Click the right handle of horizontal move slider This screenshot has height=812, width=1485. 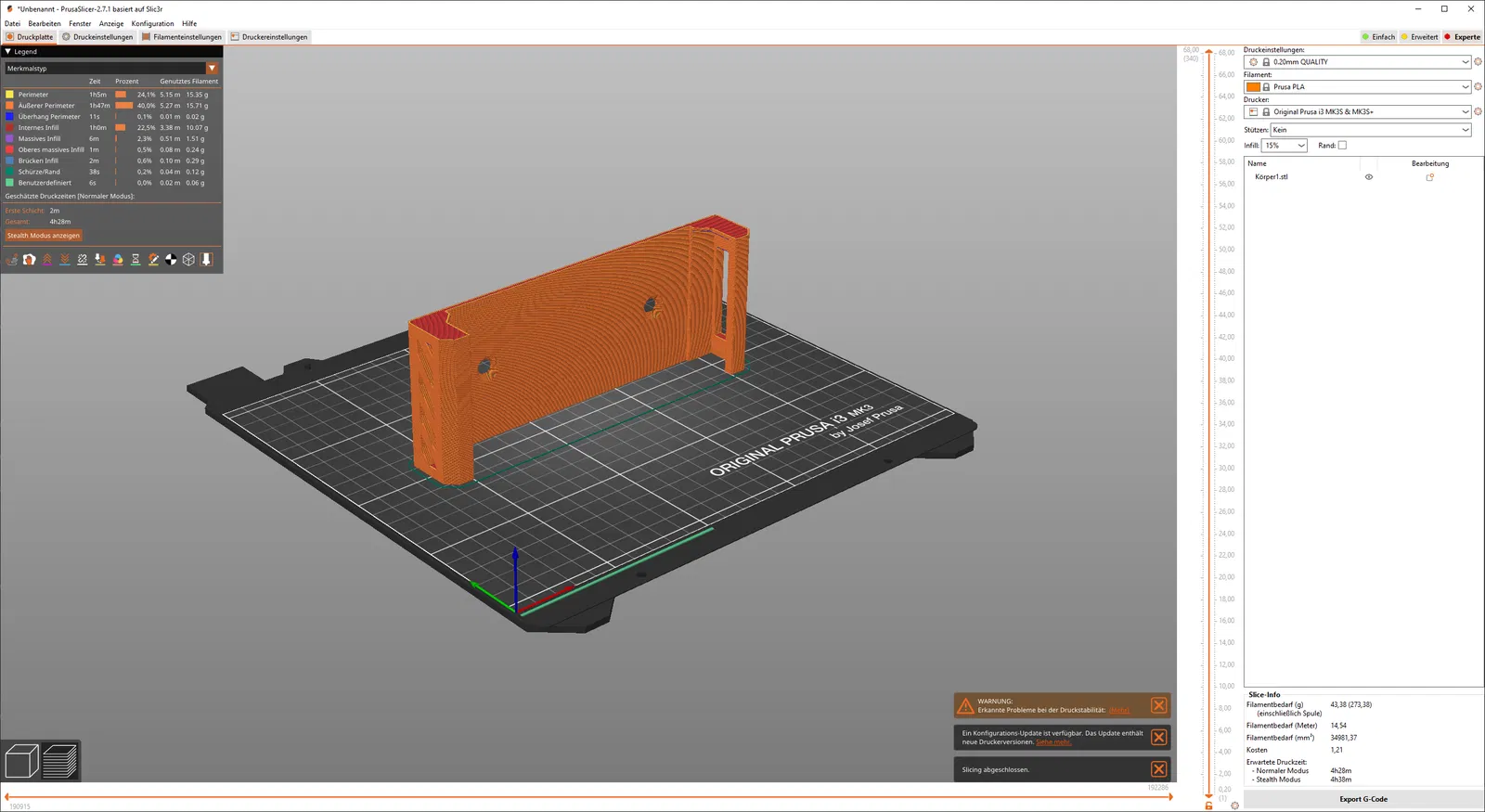(1170, 797)
